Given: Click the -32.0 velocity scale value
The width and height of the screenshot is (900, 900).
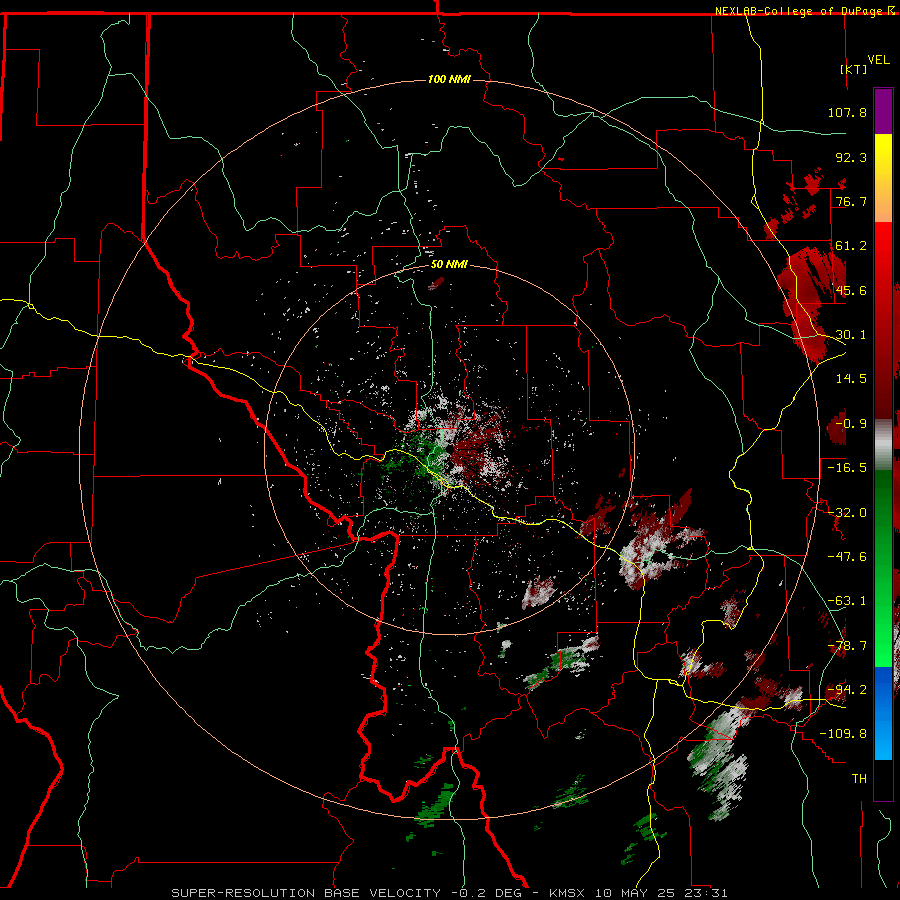Looking at the screenshot, I should click(847, 513).
